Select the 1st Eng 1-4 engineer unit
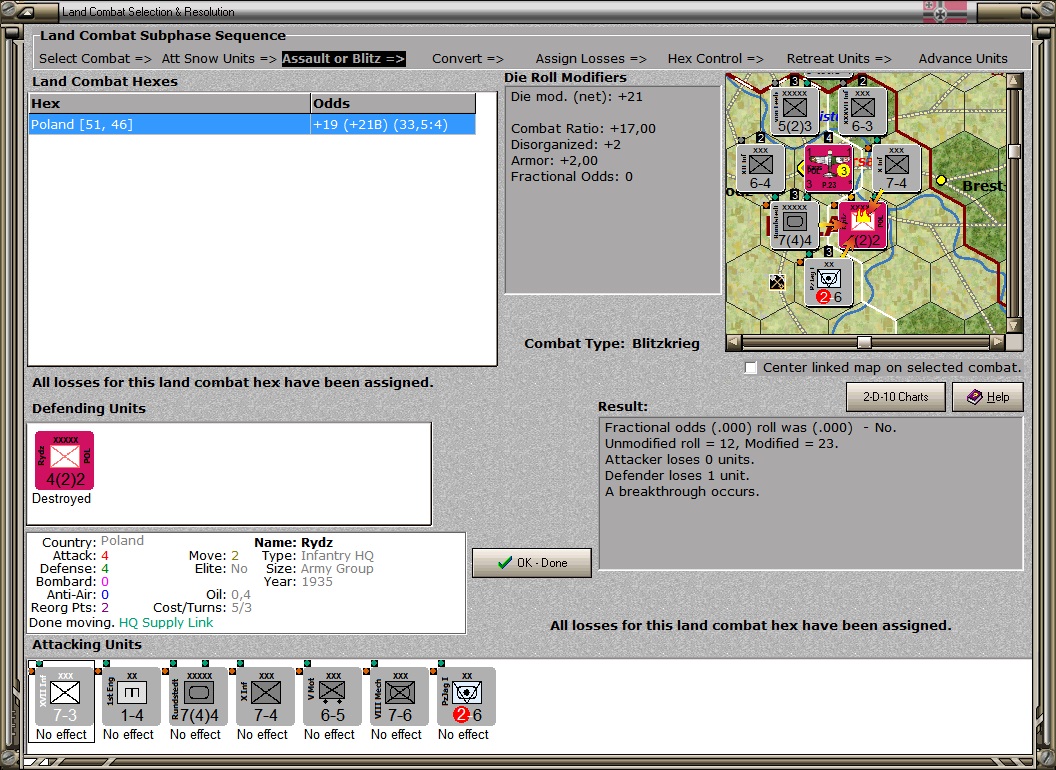 (x=131, y=697)
